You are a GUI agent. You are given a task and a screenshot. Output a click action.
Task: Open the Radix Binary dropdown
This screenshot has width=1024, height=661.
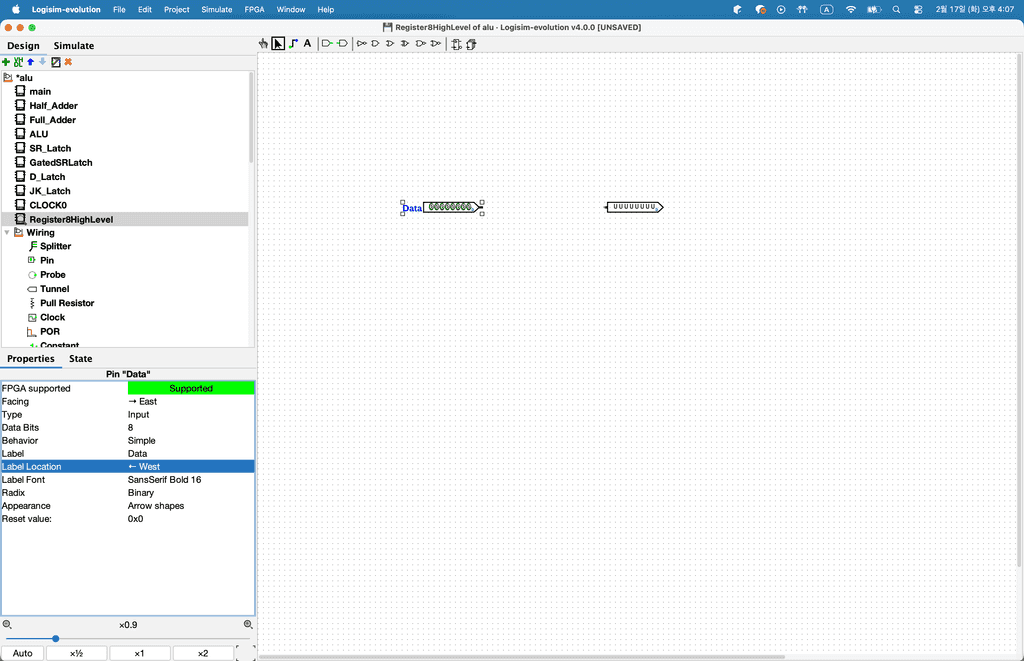pyautogui.click(x=190, y=493)
